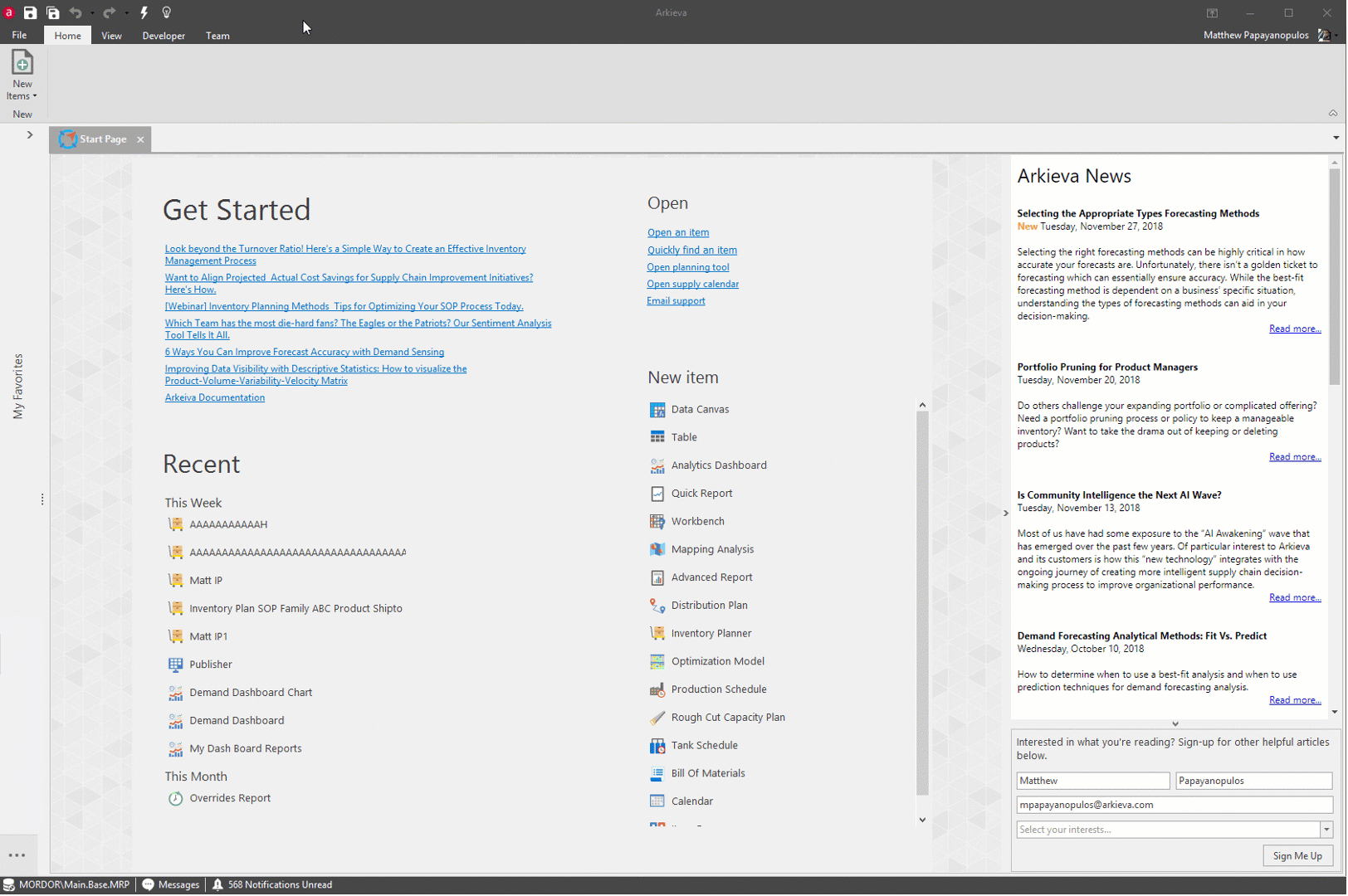
Task: Click the Save All icon in title bar
Action: tap(53, 12)
